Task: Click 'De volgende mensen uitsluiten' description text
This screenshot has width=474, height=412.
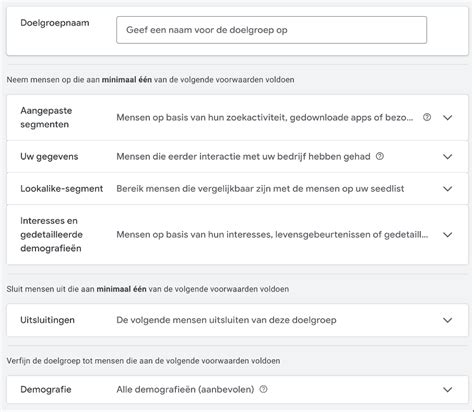Action: pos(226,320)
